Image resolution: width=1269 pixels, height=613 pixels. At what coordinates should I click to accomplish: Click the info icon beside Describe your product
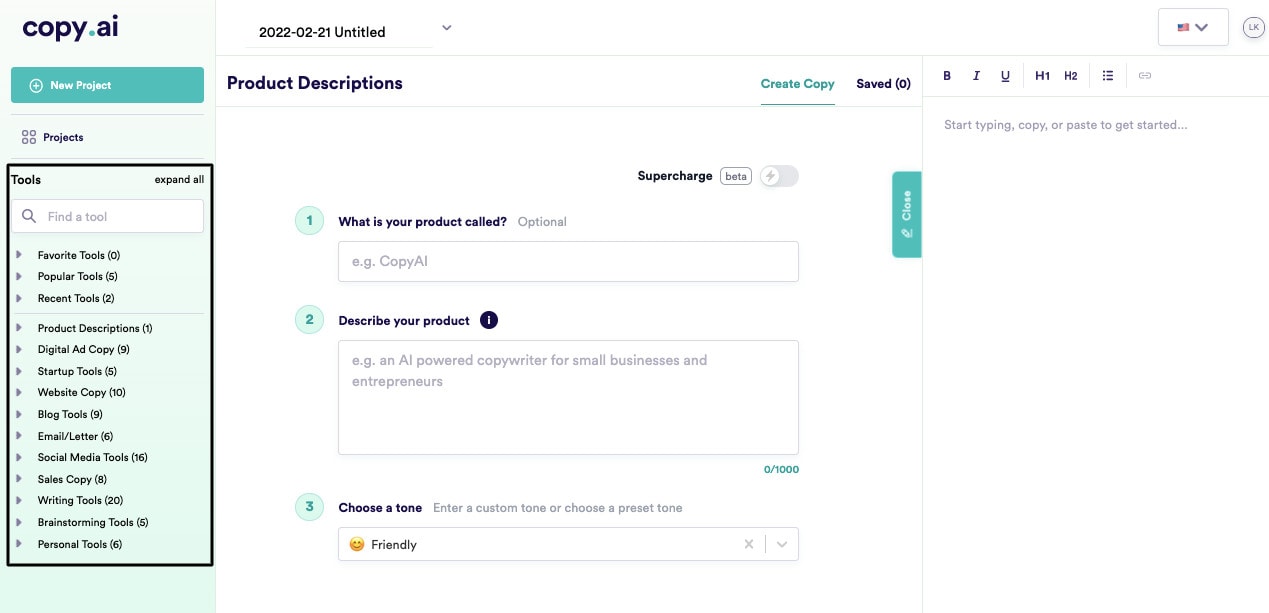click(x=488, y=320)
